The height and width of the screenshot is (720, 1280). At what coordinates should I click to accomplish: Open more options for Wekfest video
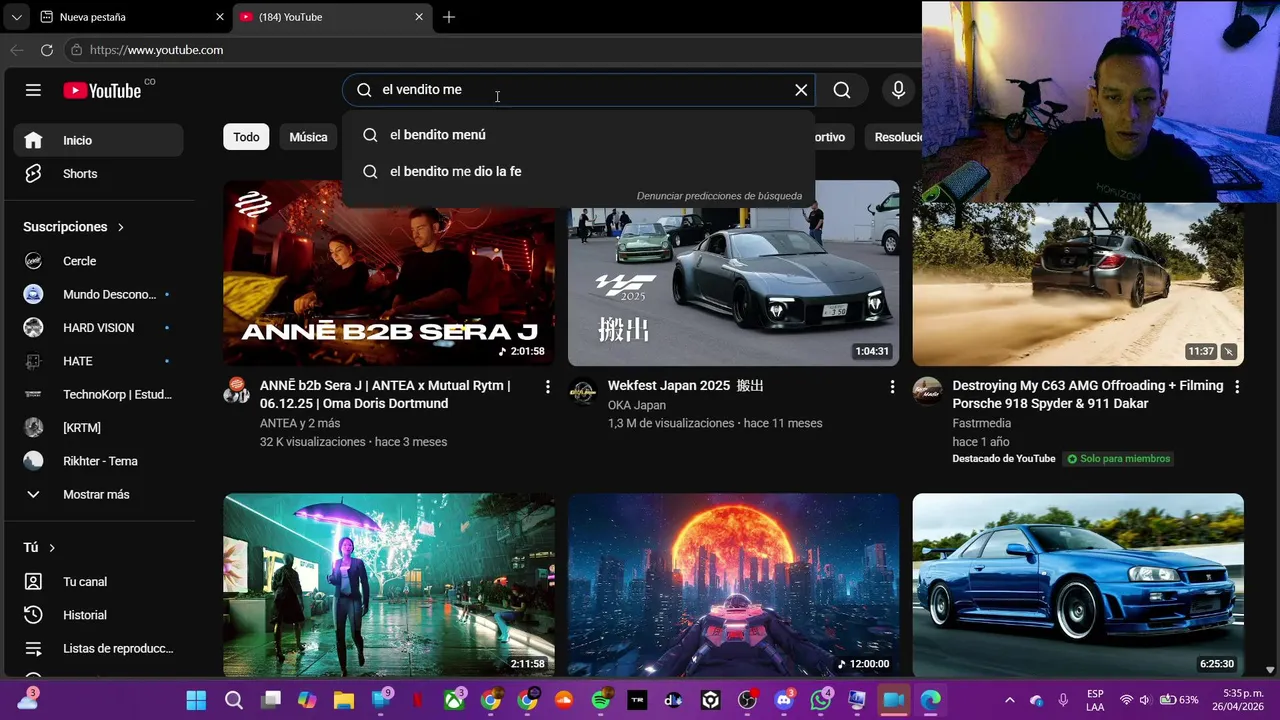pyautogui.click(x=892, y=386)
